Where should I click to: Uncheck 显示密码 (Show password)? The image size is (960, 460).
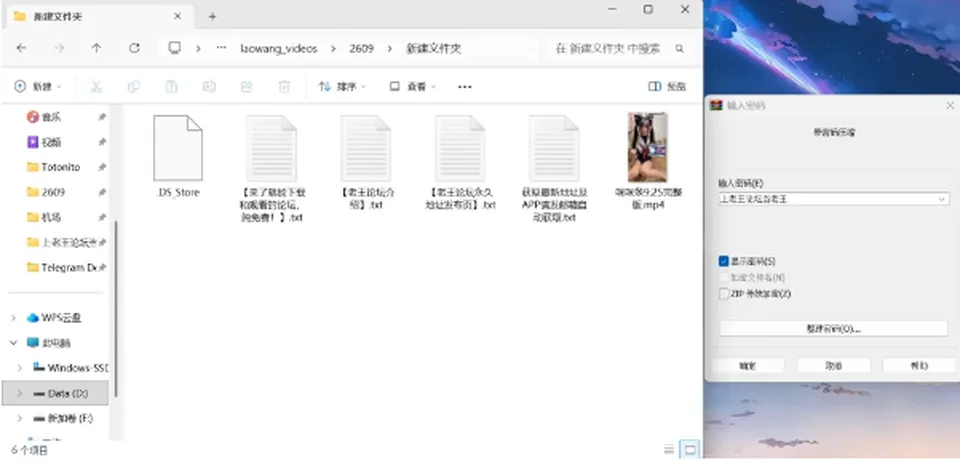click(x=724, y=262)
